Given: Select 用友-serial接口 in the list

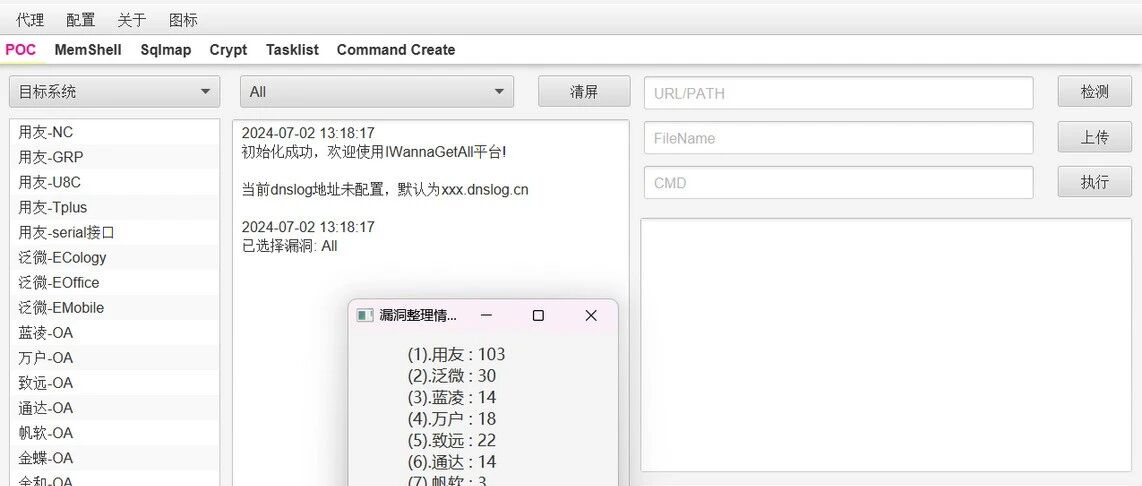Looking at the screenshot, I should [114, 232].
